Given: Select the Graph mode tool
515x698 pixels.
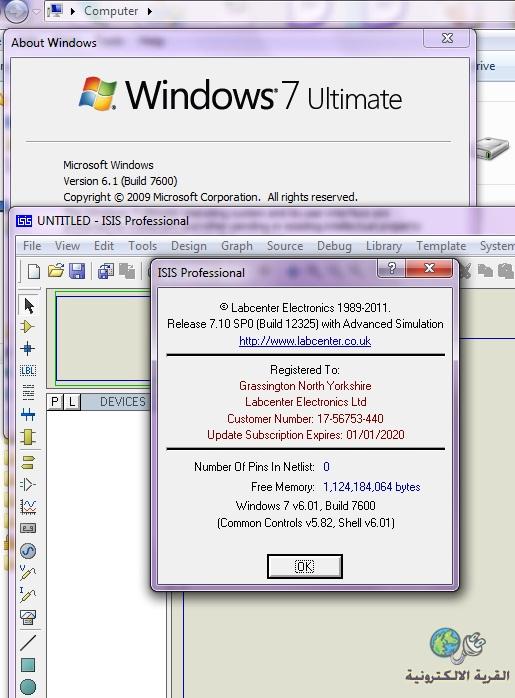Looking at the screenshot, I should (x=28, y=506).
